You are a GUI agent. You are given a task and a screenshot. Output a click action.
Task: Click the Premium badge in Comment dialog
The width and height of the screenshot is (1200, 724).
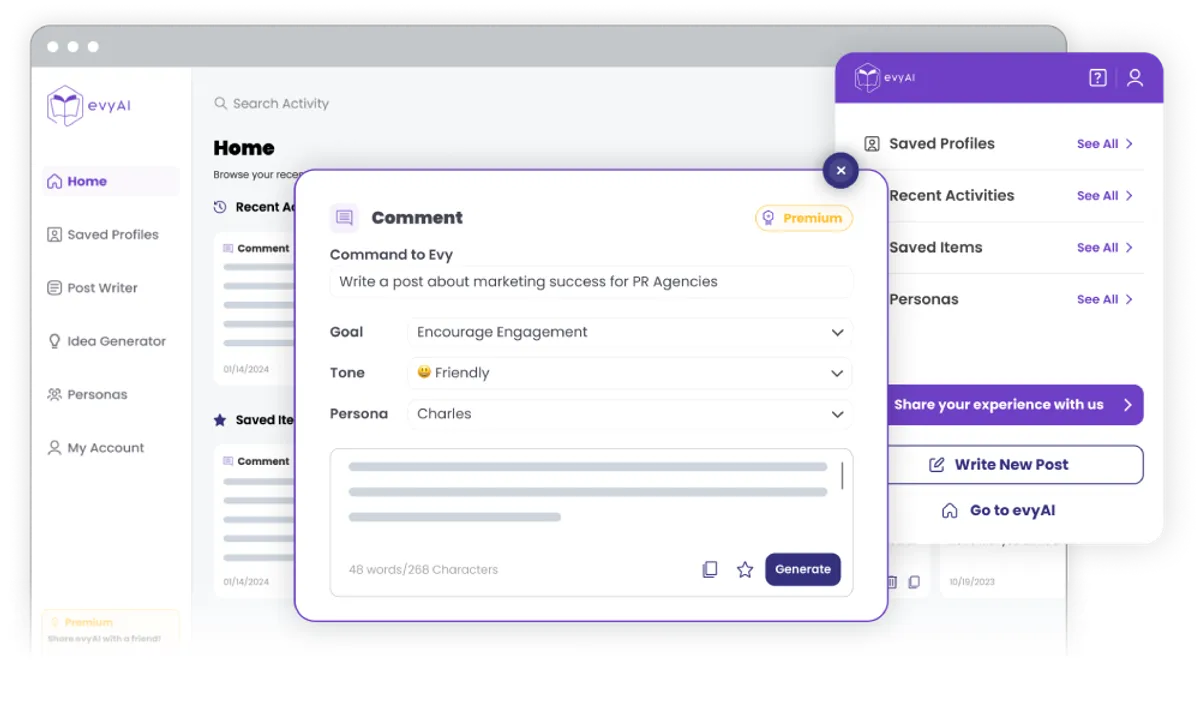click(x=804, y=218)
